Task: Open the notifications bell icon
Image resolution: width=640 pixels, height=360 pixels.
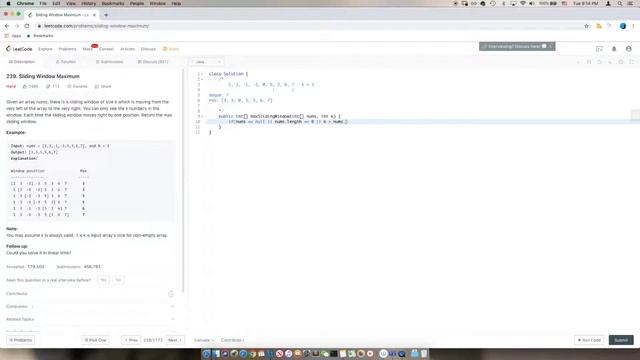Action: [x=614, y=49]
